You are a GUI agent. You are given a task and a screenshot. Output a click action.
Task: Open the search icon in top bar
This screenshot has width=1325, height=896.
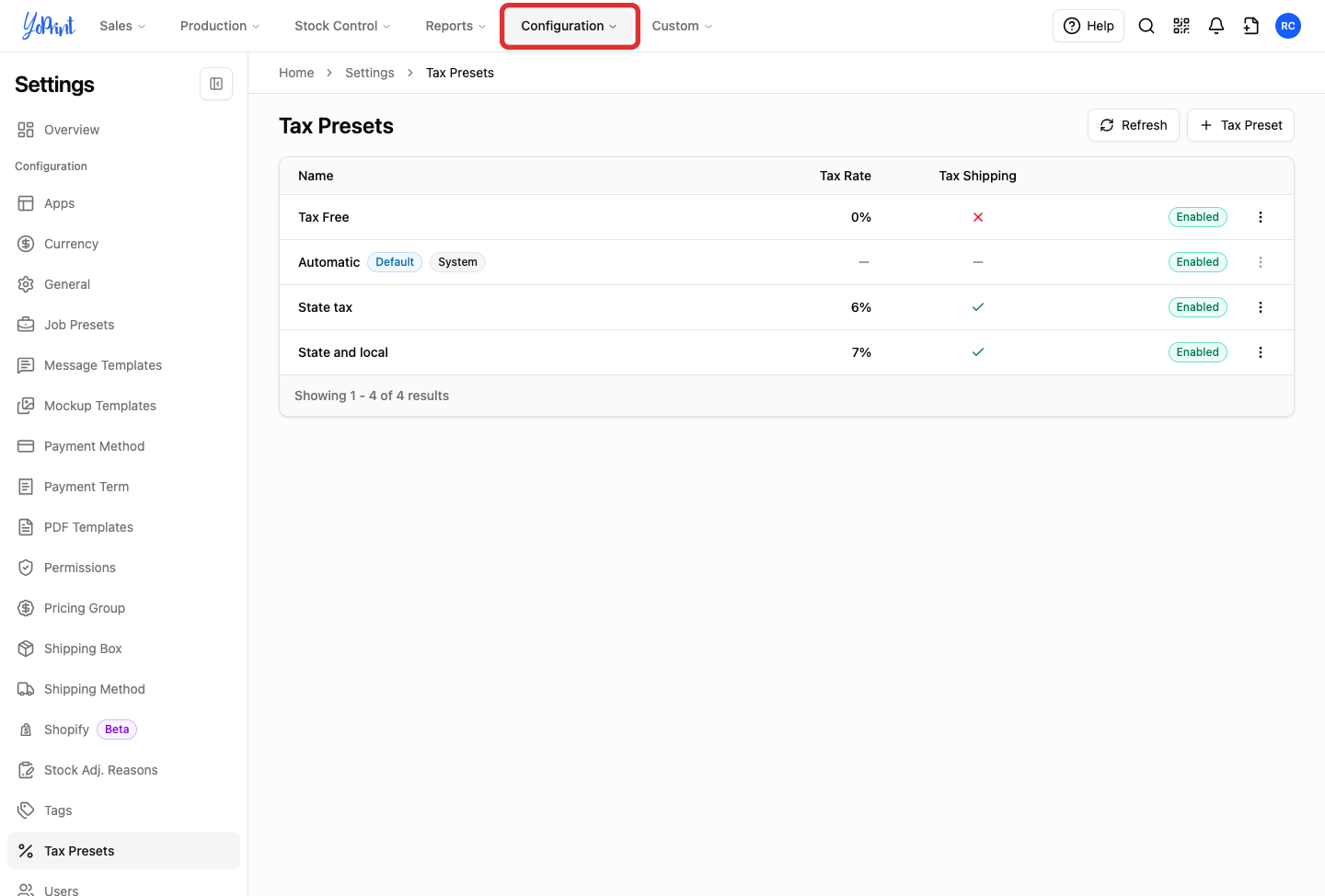(1146, 26)
